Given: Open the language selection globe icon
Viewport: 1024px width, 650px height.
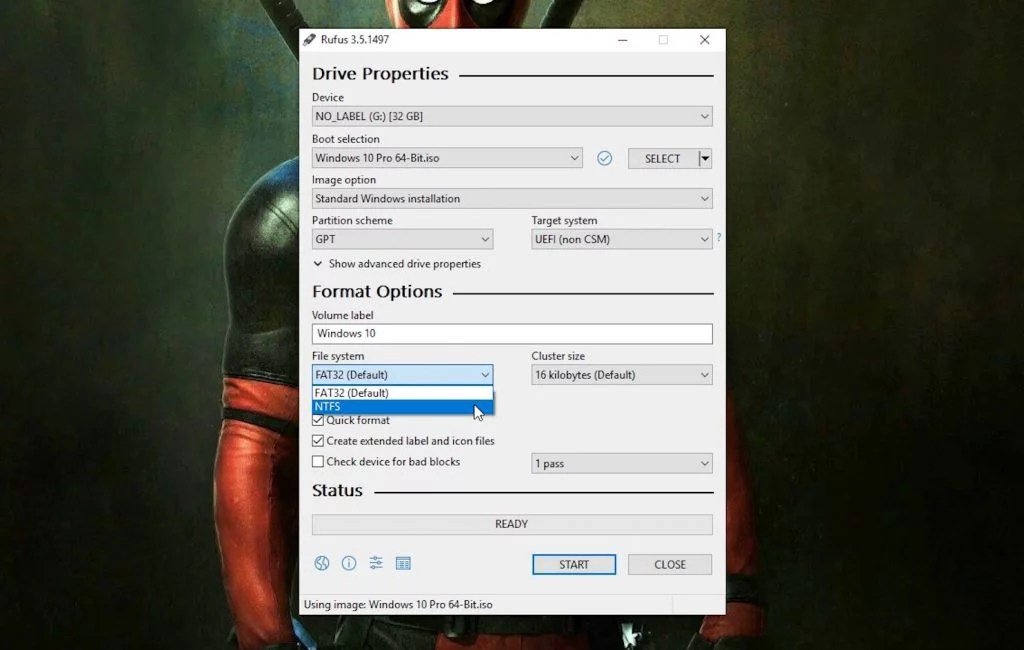Looking at the screenshot, I should (x=321, y=563).
